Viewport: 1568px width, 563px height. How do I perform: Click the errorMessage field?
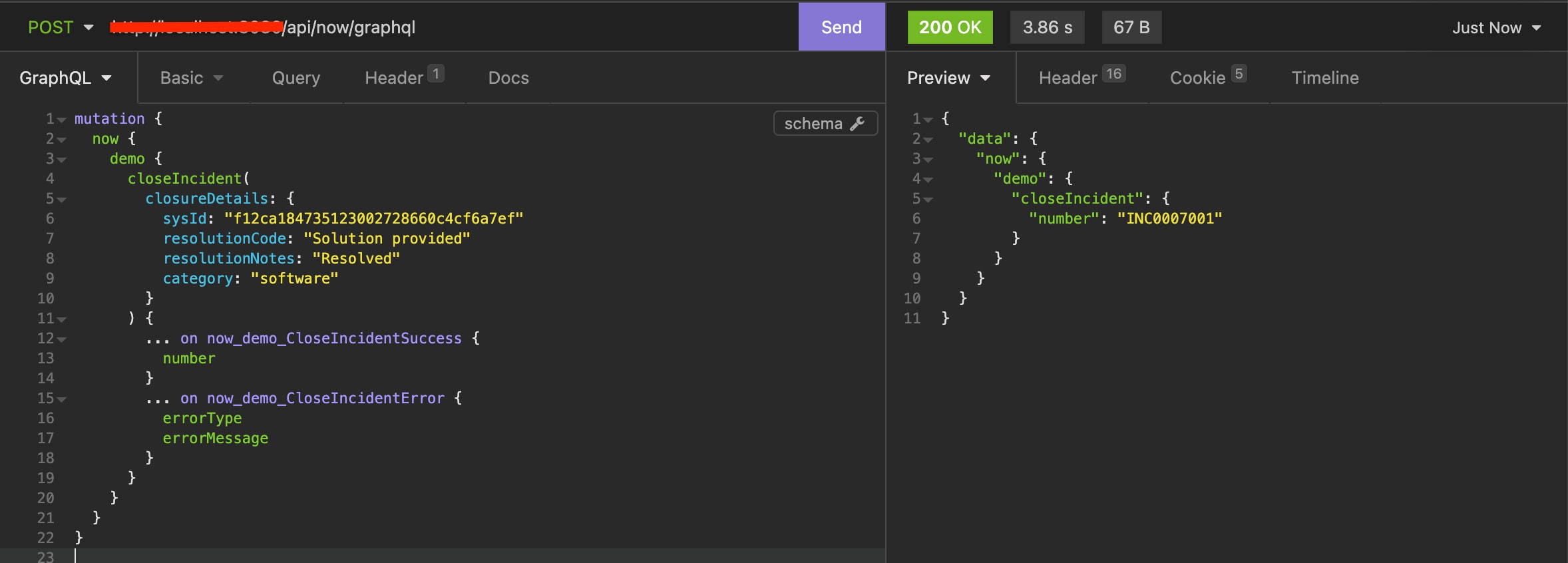click(216, 438)
